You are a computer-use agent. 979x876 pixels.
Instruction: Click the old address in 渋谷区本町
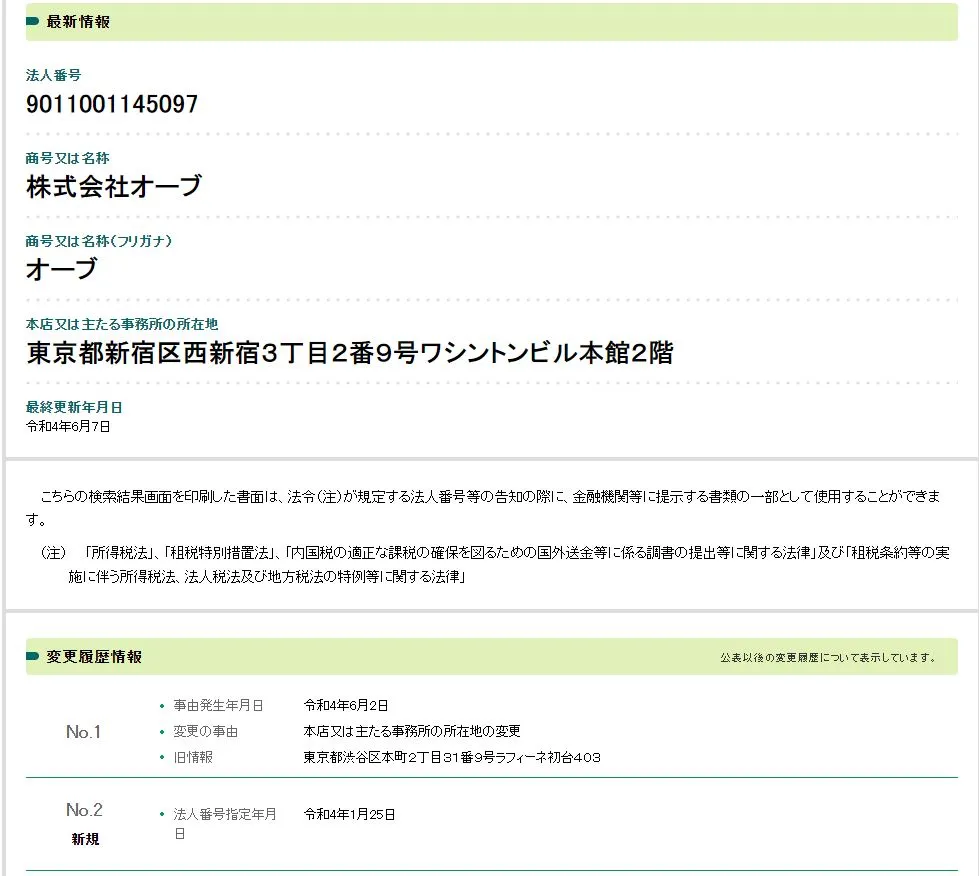(x=451, y=757)
